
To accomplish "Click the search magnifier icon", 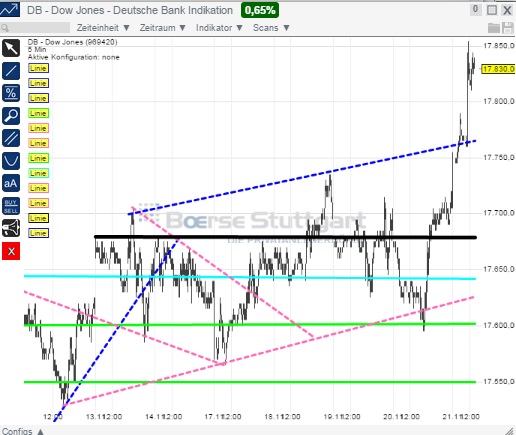I will pos(5,28).
